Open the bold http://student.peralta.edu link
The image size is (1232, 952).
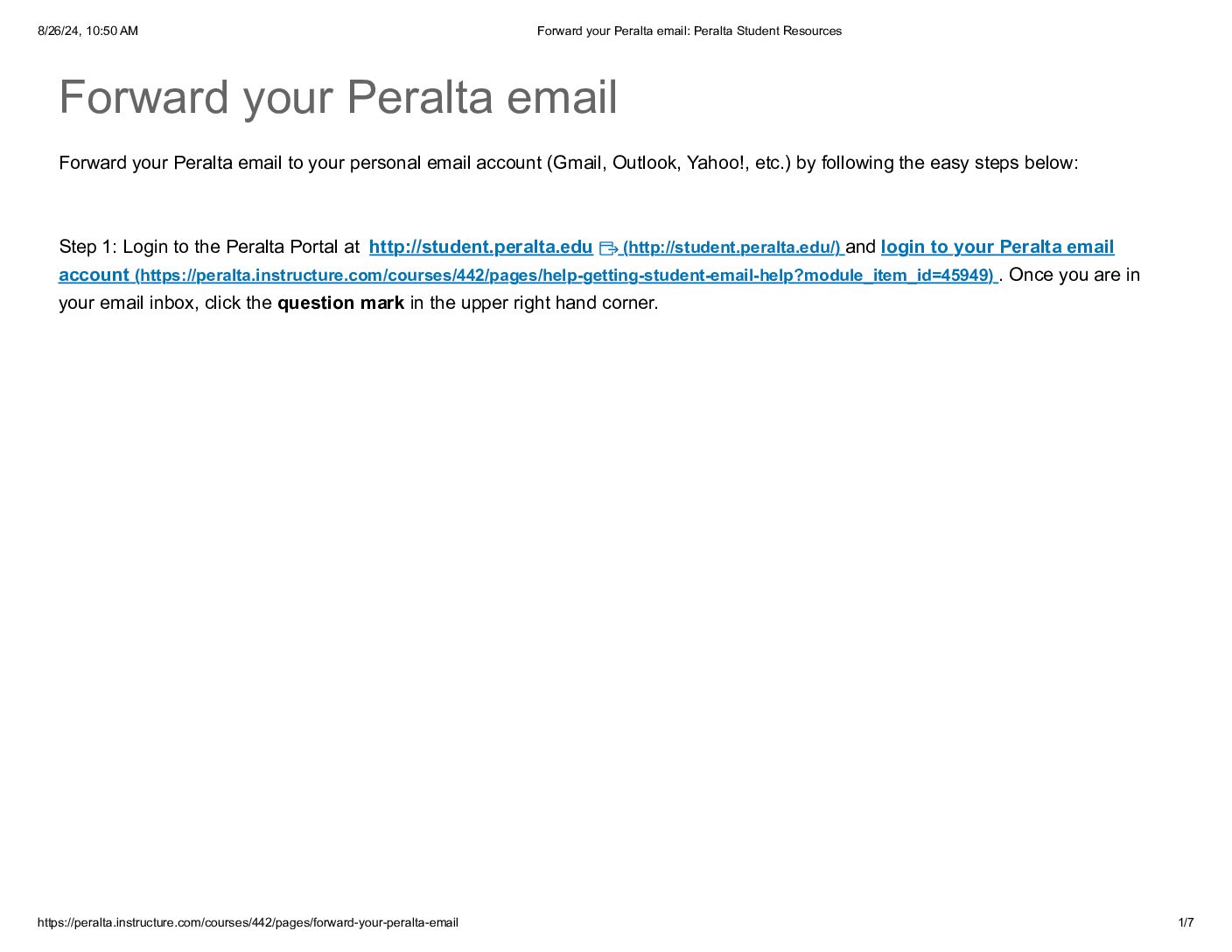[480, 247]
